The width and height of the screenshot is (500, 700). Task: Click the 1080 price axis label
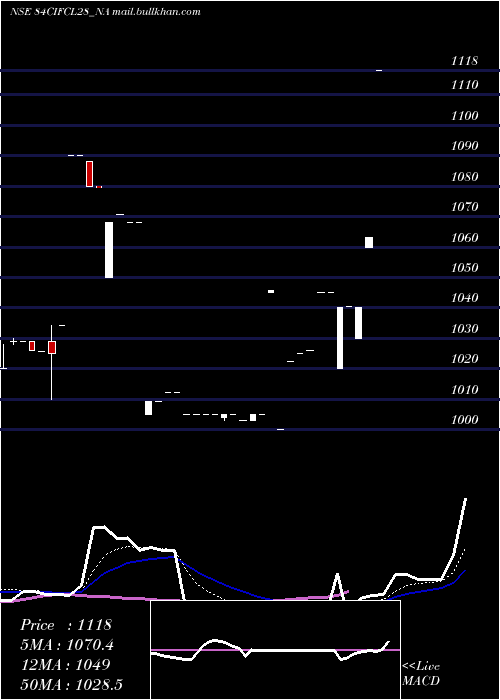pos(464,176)
